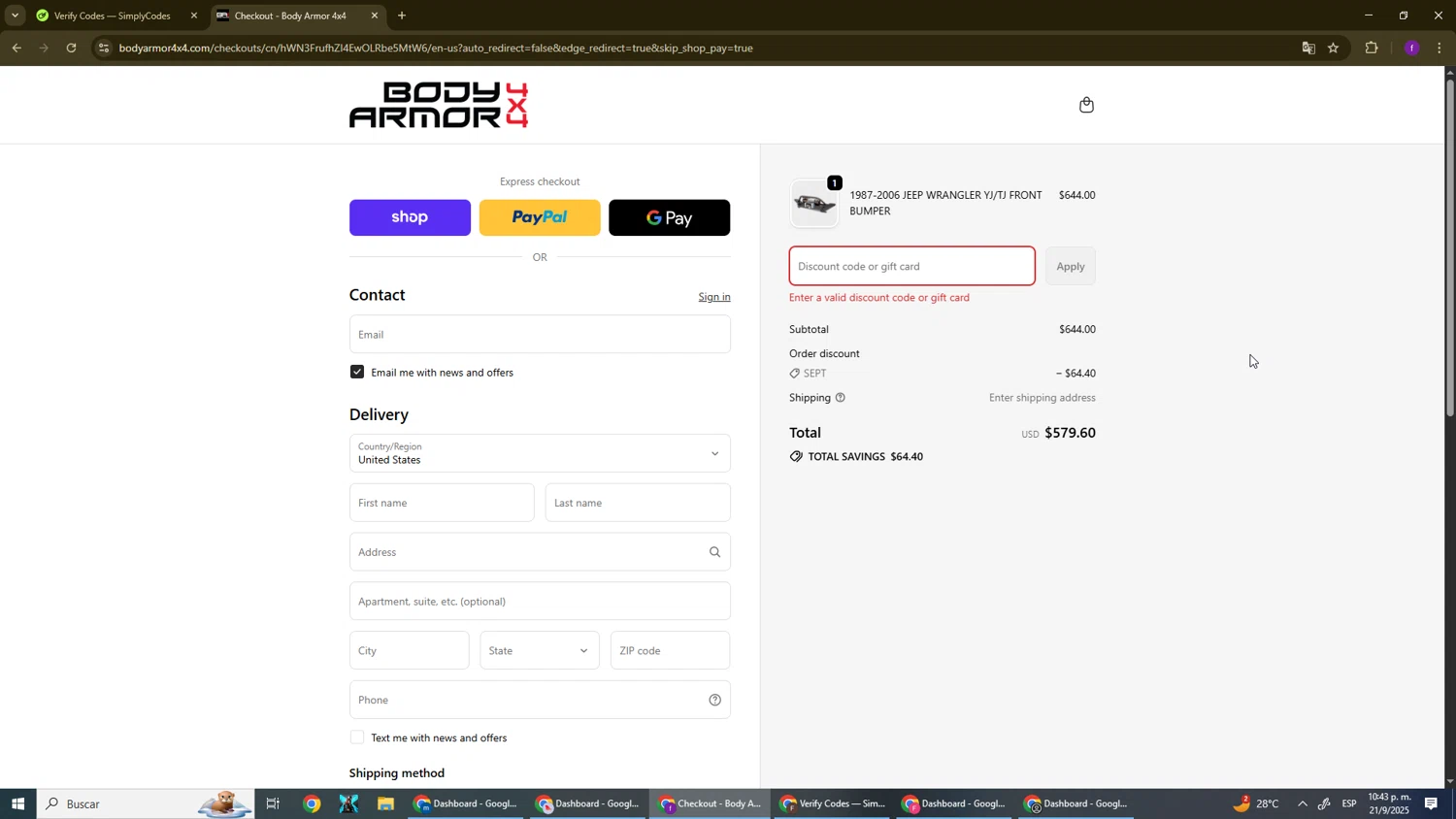Open Windows Start menu
The width and height of the screenshot is (1456, 819).
tap(17, 803)
